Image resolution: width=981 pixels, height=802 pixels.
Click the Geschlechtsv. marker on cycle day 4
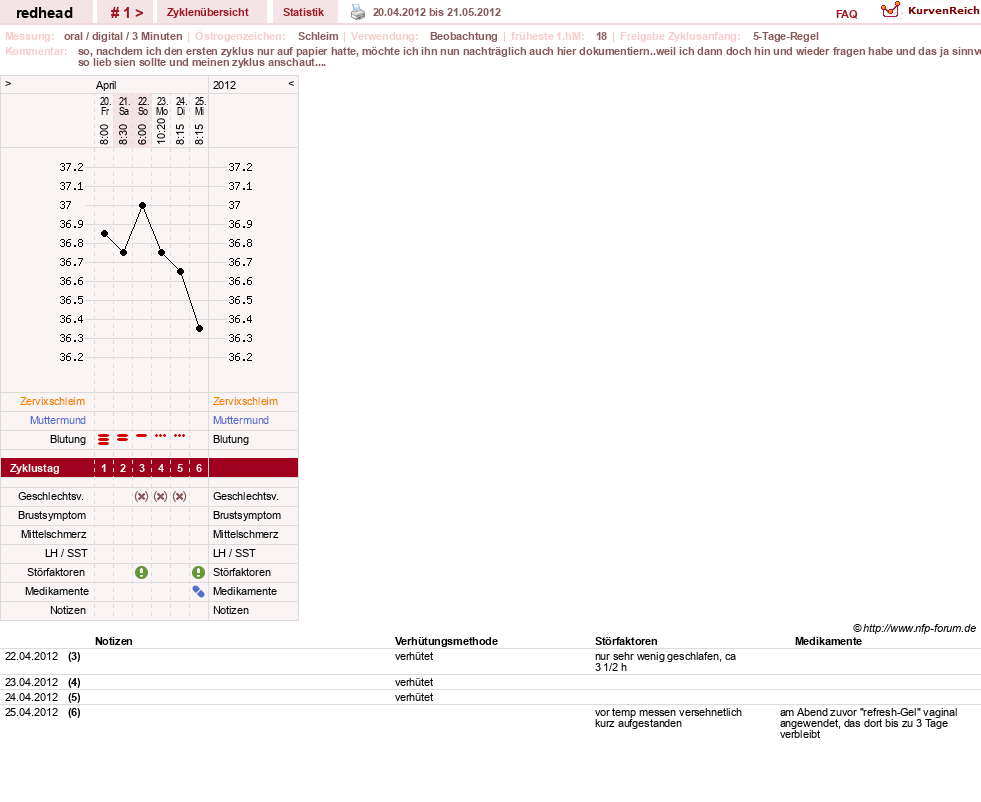tap(161, 496)
